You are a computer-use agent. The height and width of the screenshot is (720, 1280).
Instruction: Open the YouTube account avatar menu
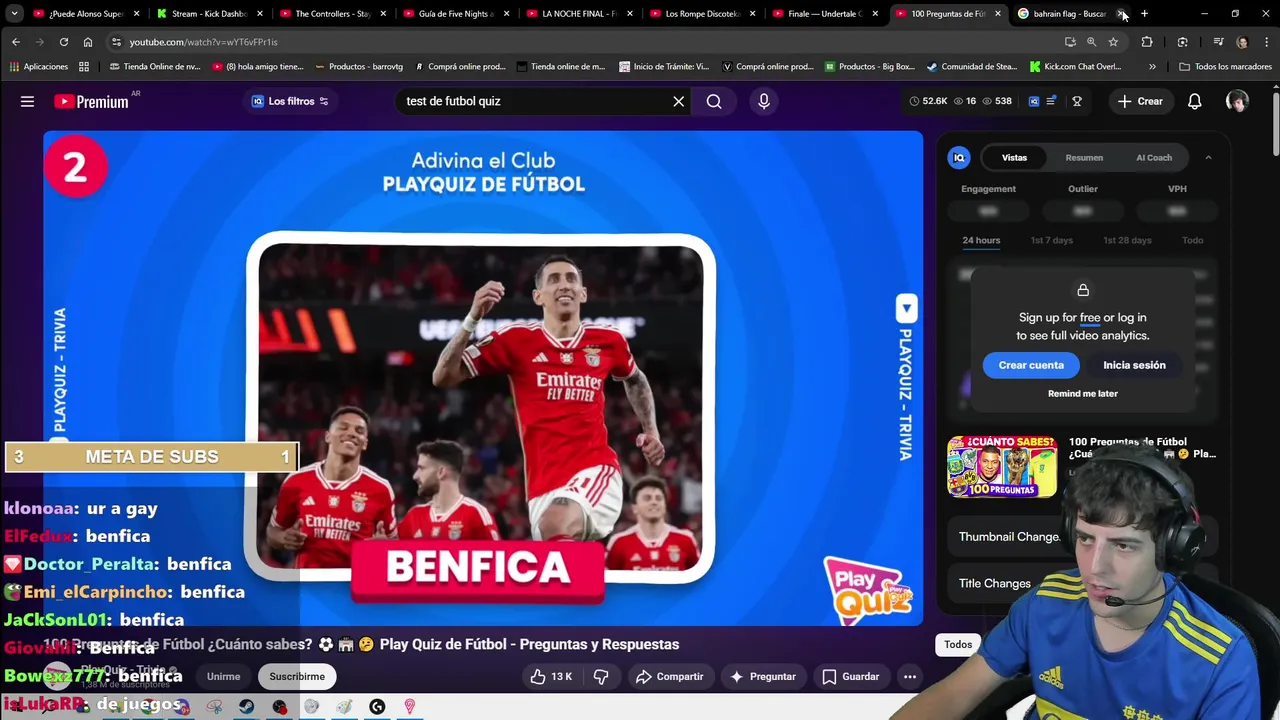[x=1237, y=101]
